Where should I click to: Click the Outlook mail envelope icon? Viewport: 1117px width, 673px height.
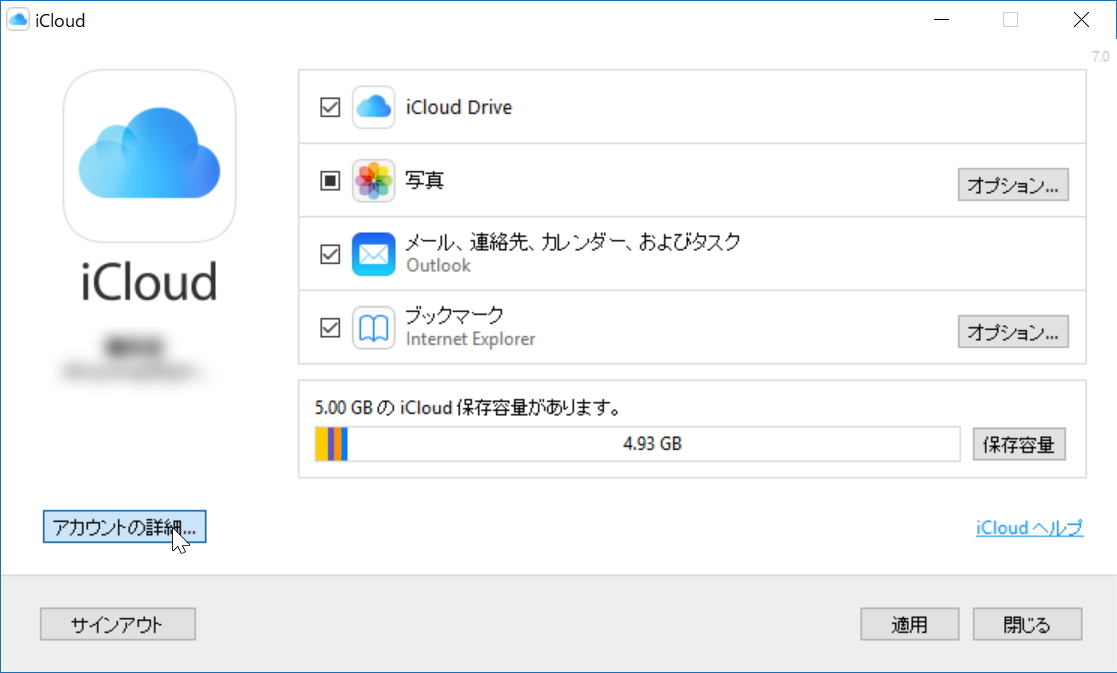[372, 253]
